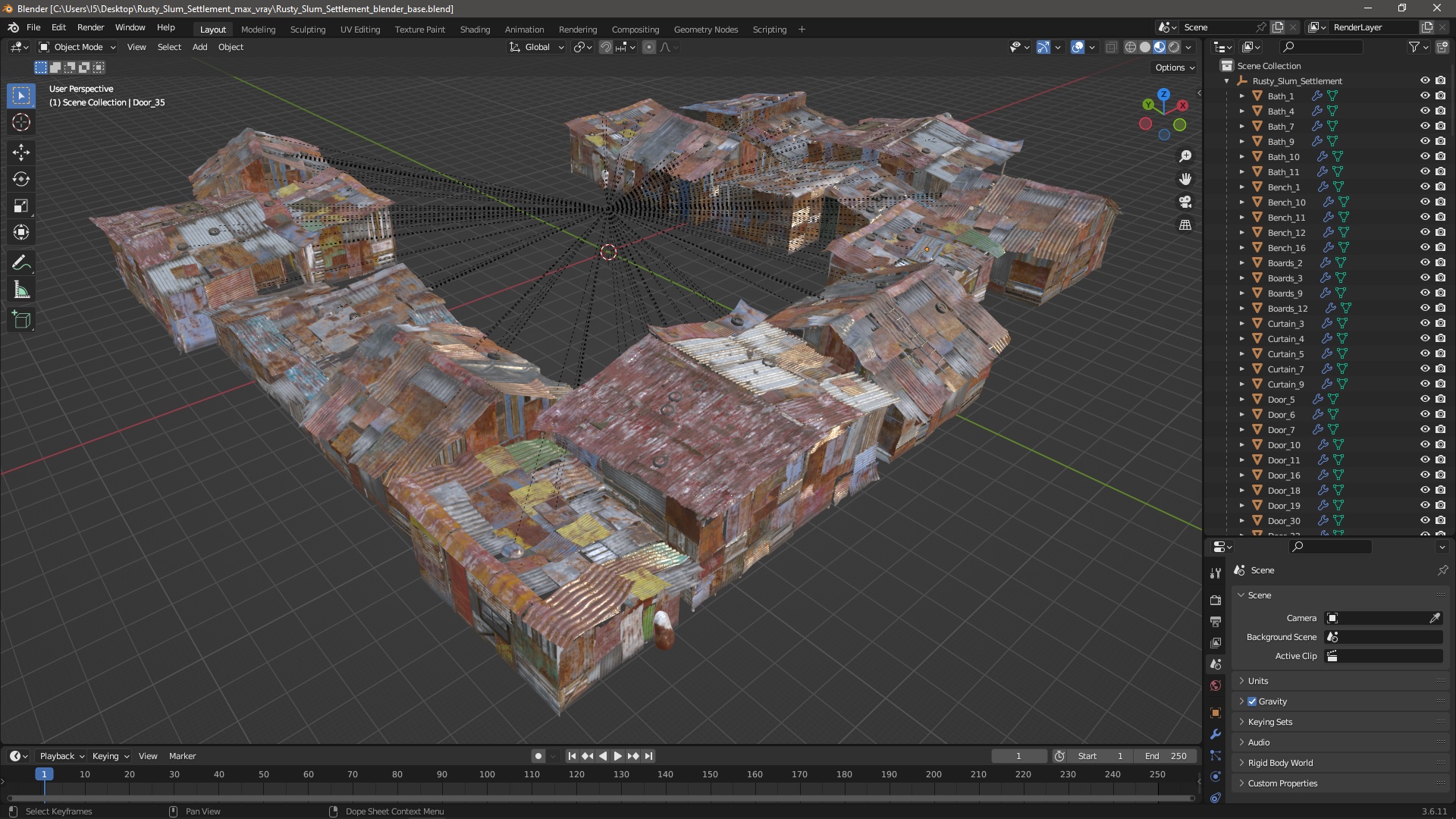Open the Modifiers properties tab
This screenshot has width=1456, height=819.
1216,734
